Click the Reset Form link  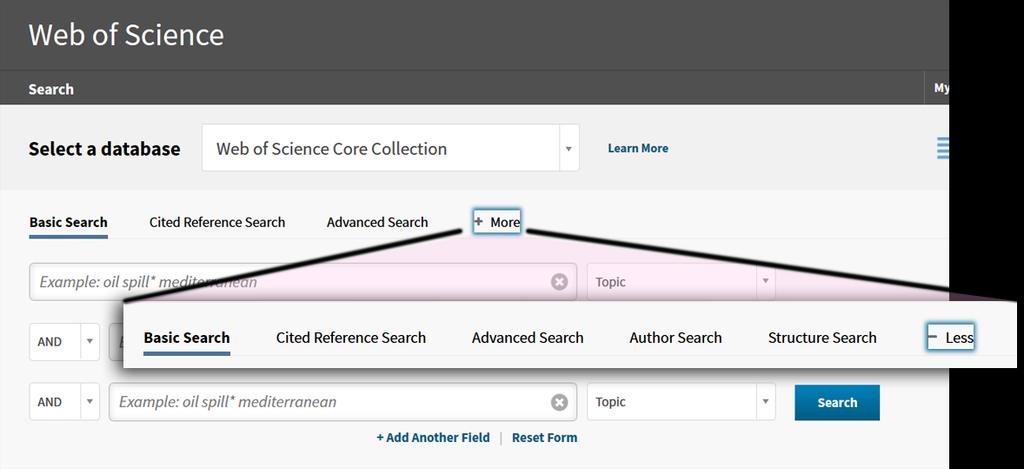[545, 438]
